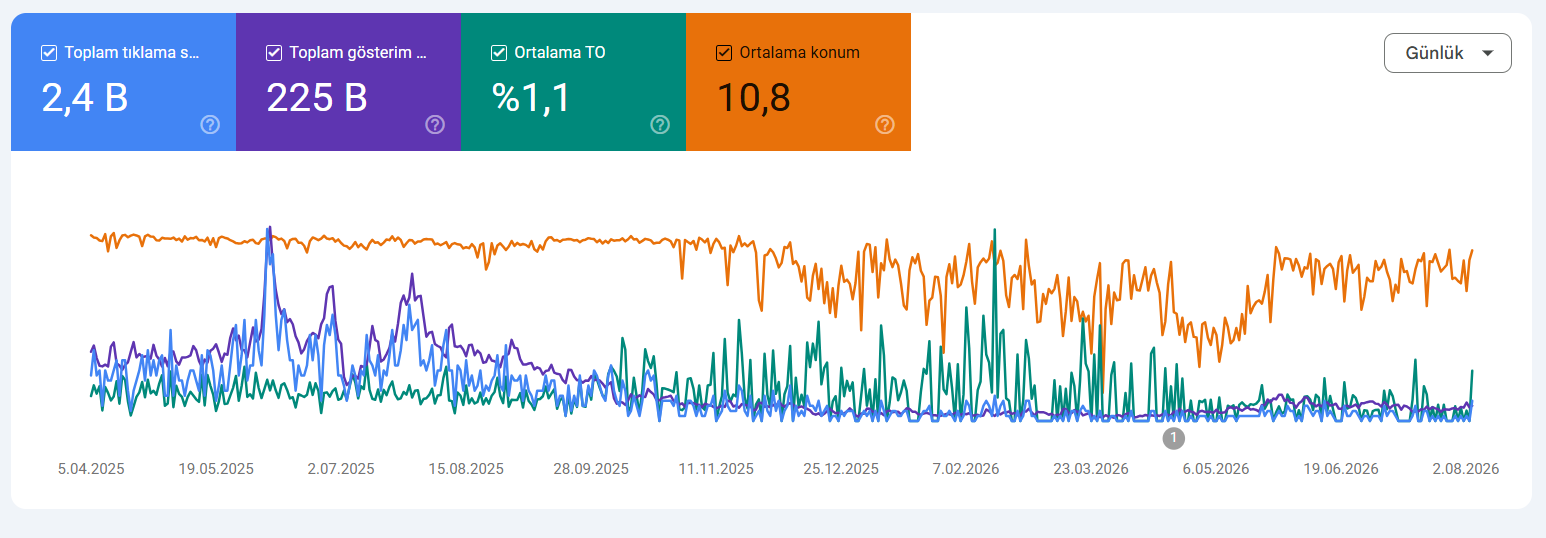
Task: Uncheck the Toplam tıklama checkbox
Action: pyautogui.click(x=49, y=53)
